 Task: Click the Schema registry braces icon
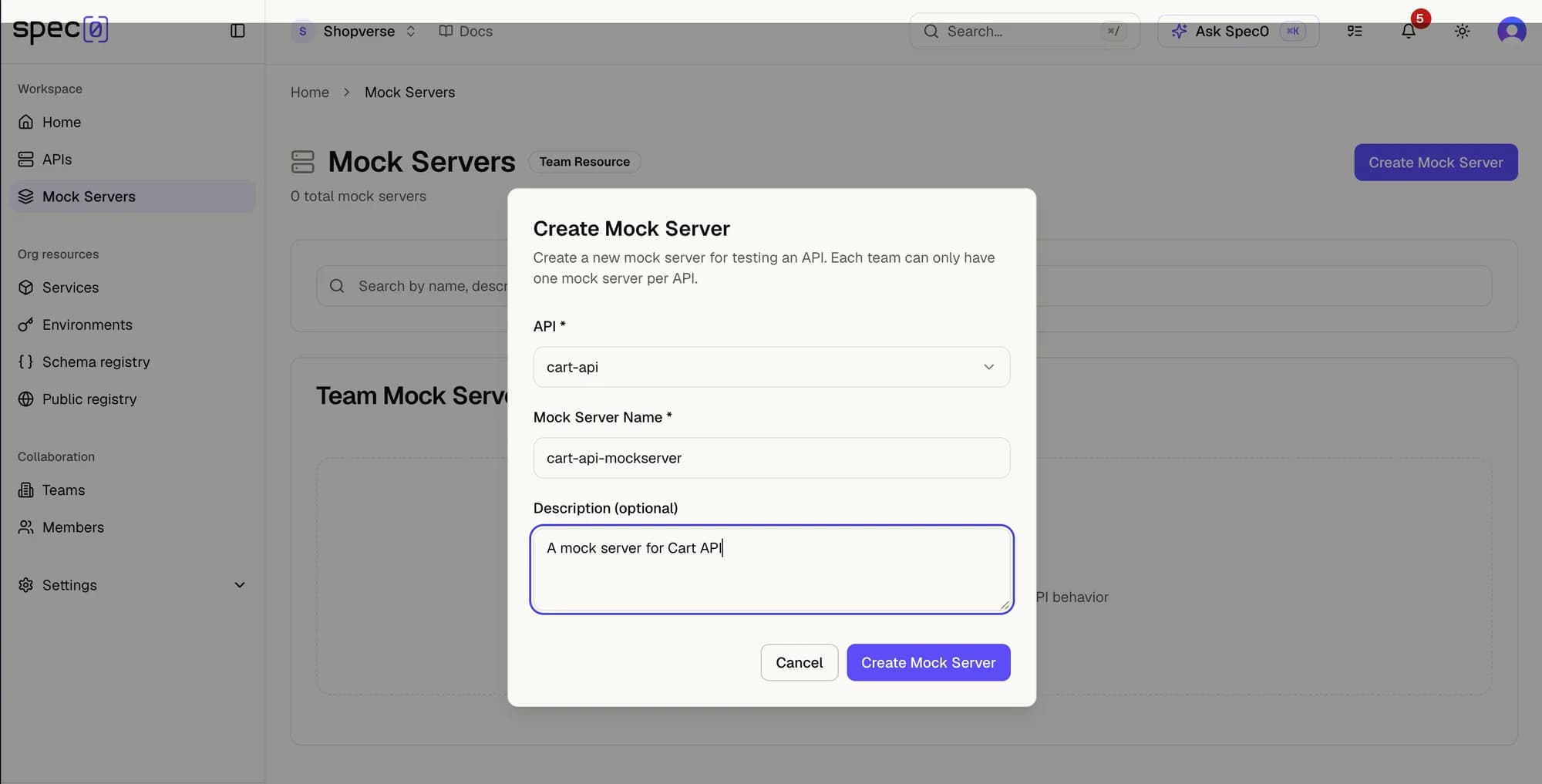(x=25, y=362)
